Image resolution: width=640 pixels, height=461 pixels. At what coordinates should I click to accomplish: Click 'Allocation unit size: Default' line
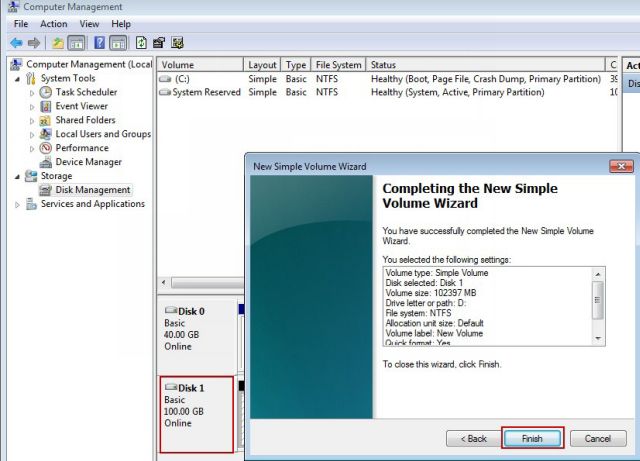click(x=434, y=323)
